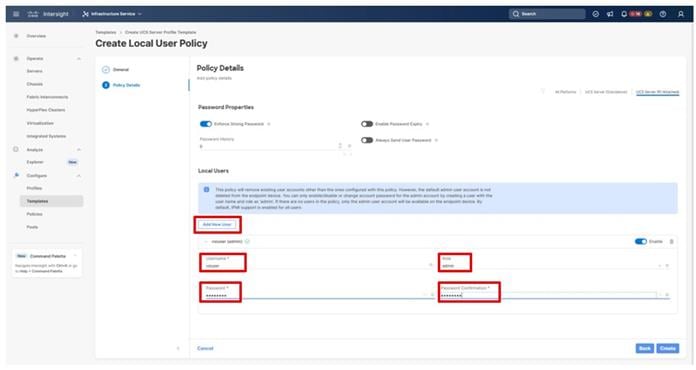Toggle Enforce Strong Password switch
This screenshot has width=696, height=370.
click(206, 124)
